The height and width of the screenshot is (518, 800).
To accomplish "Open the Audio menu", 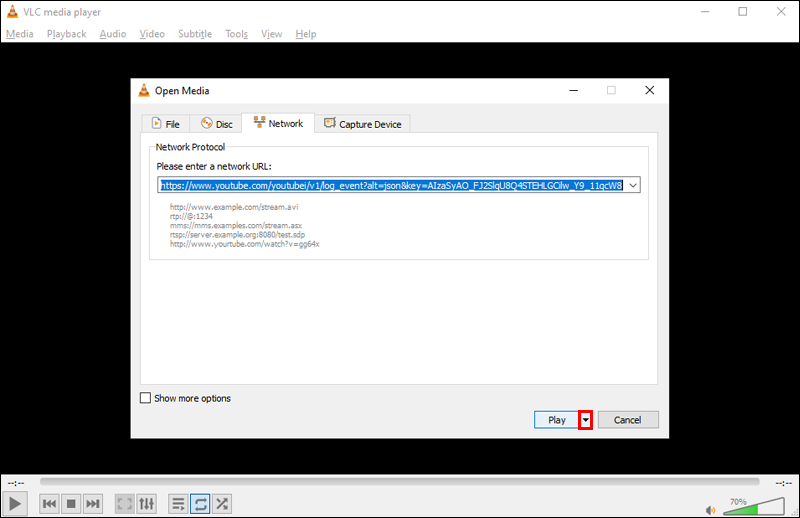I will (113, 34).
